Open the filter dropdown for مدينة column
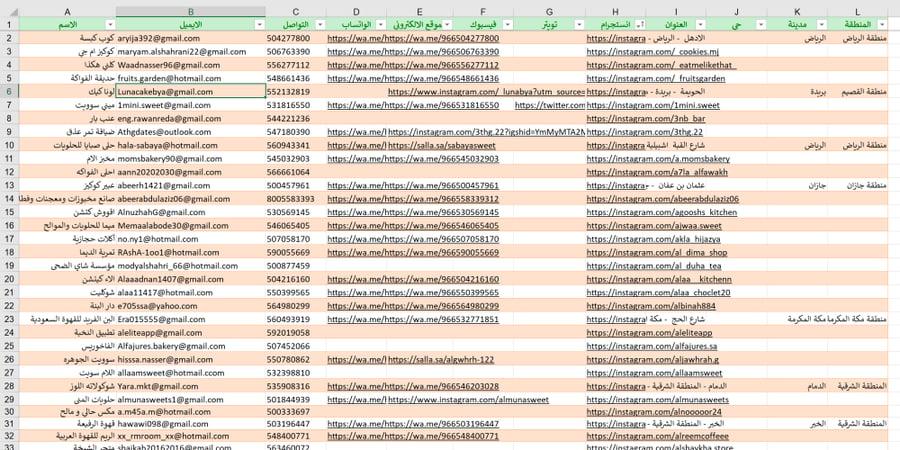The height and width of the screenshot is (450, 900). [821, 24]
